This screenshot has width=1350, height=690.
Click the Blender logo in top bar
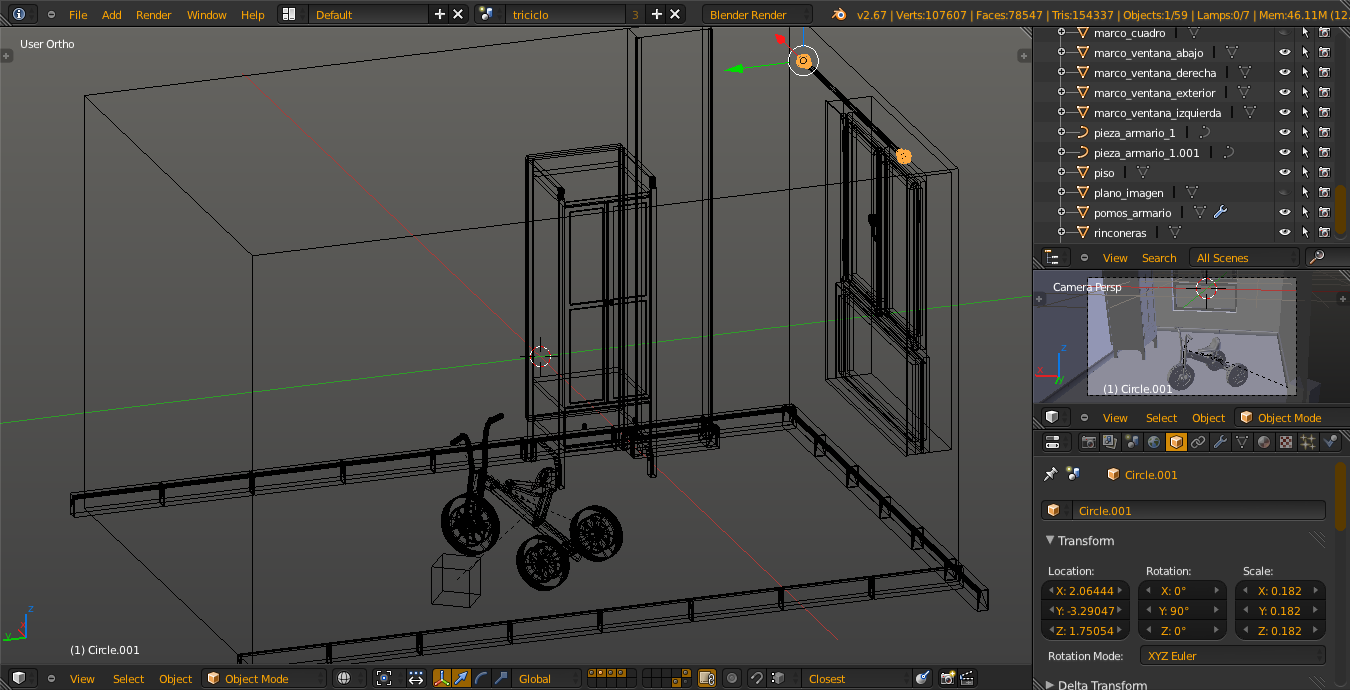[839, 14]
